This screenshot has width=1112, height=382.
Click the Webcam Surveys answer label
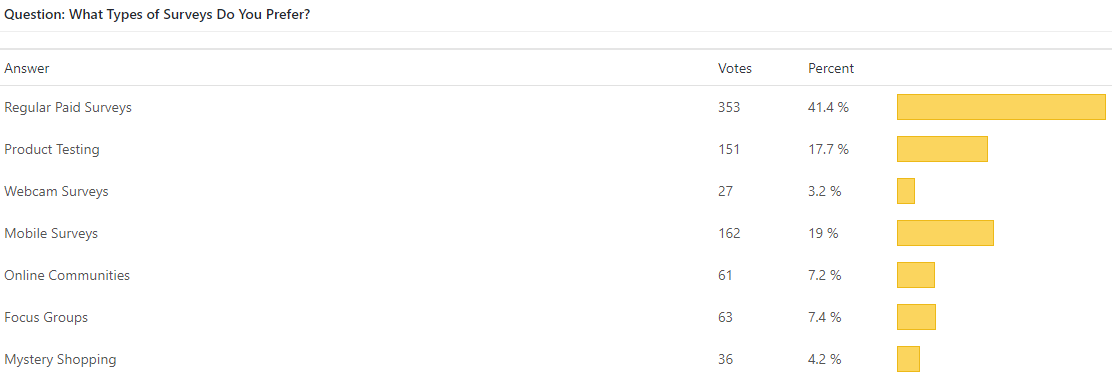click(57, 191)
